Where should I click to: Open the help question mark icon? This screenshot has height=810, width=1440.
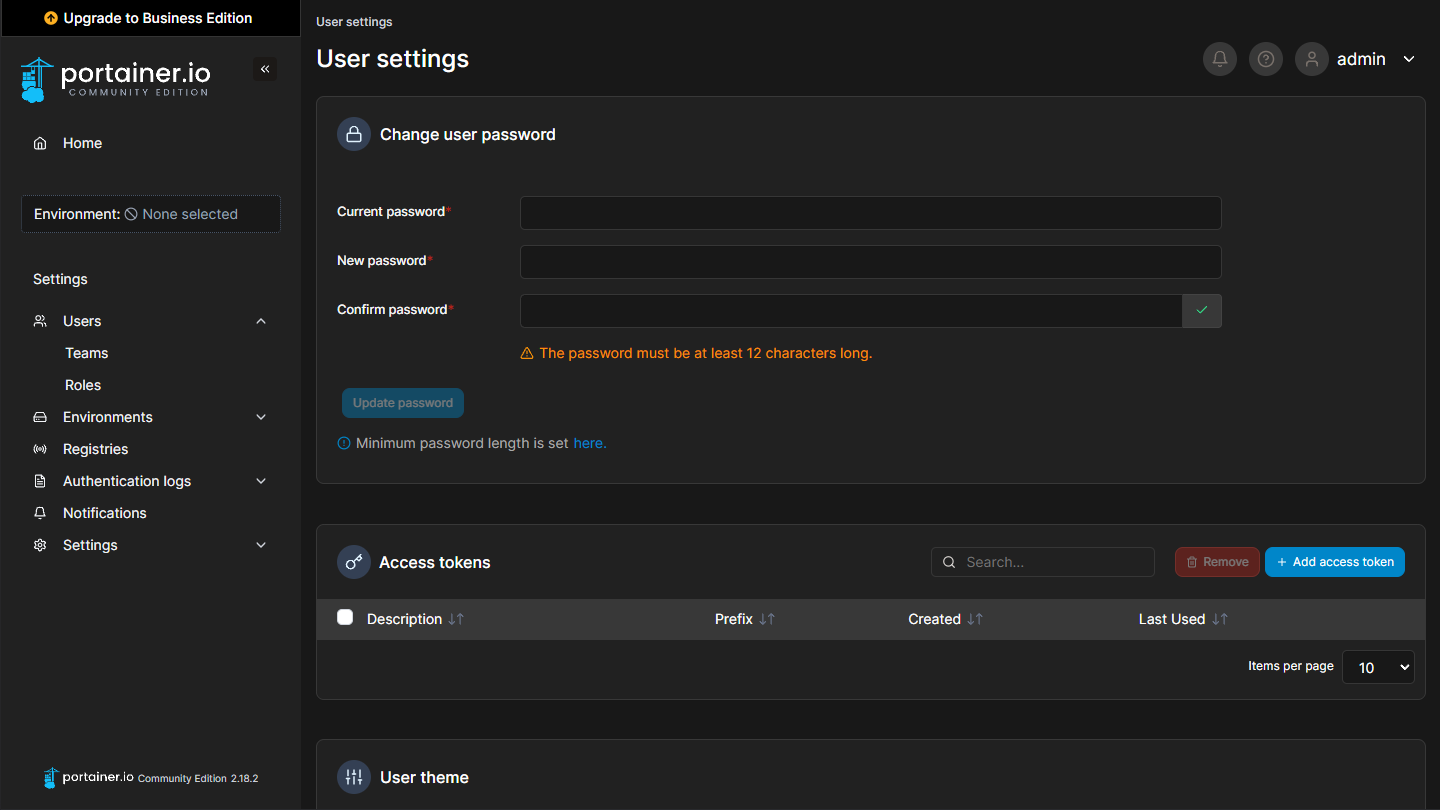point(1265,59)
